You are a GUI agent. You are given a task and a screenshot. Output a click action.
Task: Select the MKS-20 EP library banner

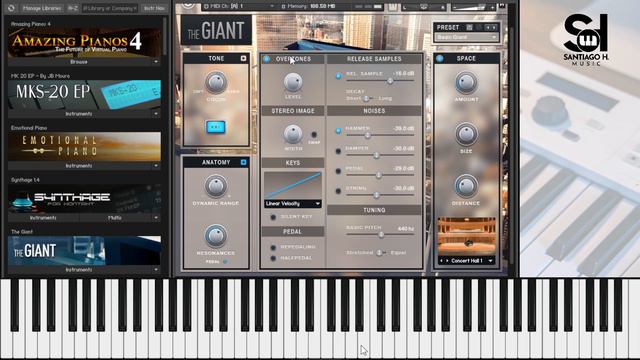[x=84, y=95]
